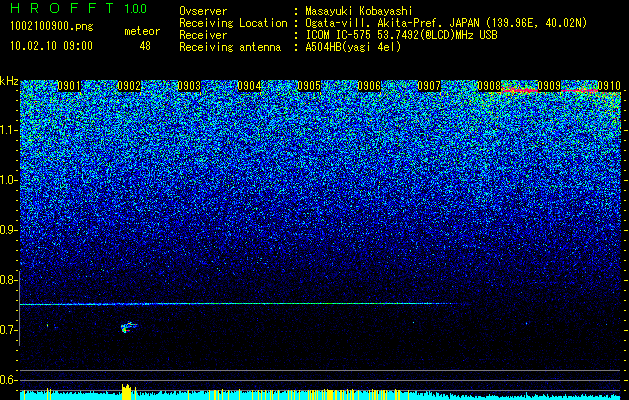Click the 0.6 kHz axis label

pyautogui.click(x=8, y=380)
